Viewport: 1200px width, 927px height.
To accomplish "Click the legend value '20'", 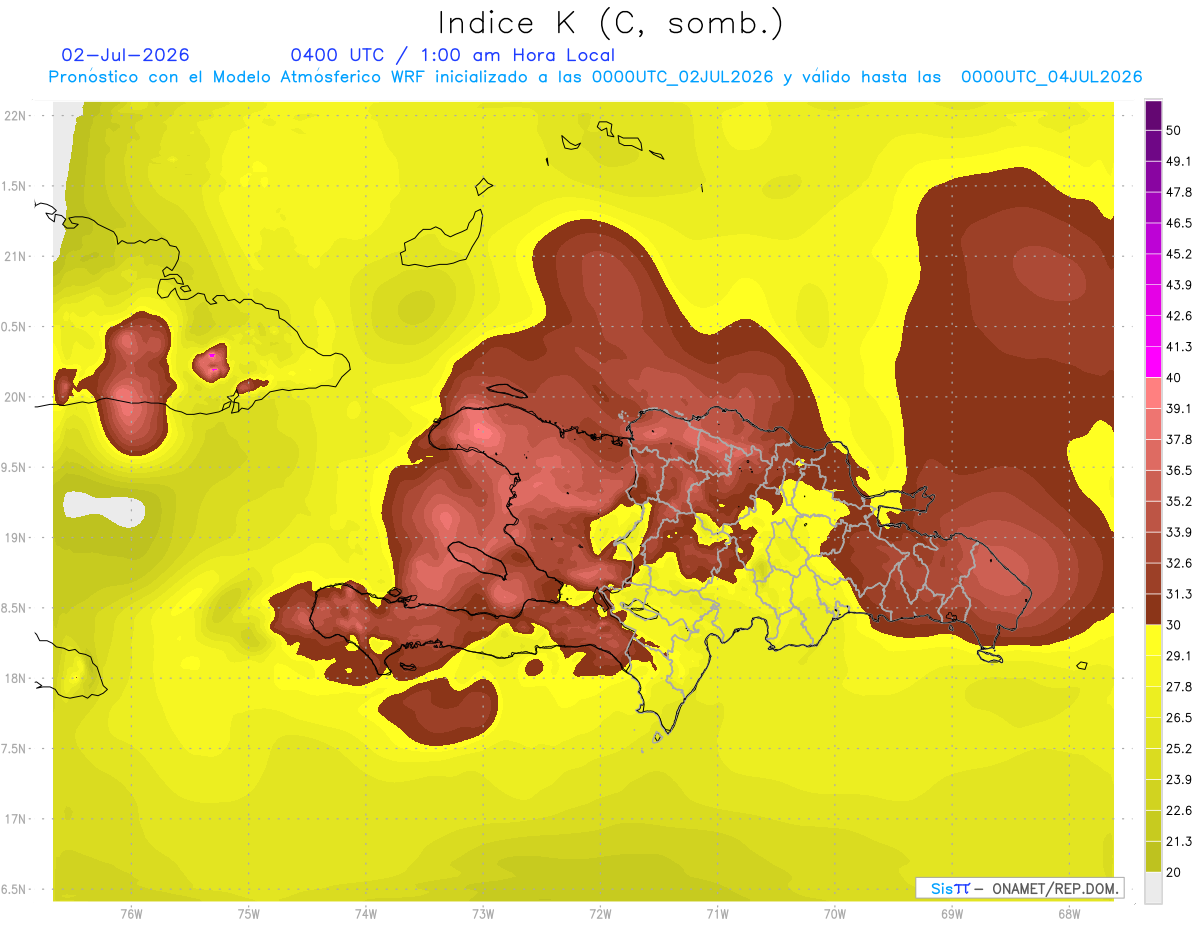I will (1174, 872).
